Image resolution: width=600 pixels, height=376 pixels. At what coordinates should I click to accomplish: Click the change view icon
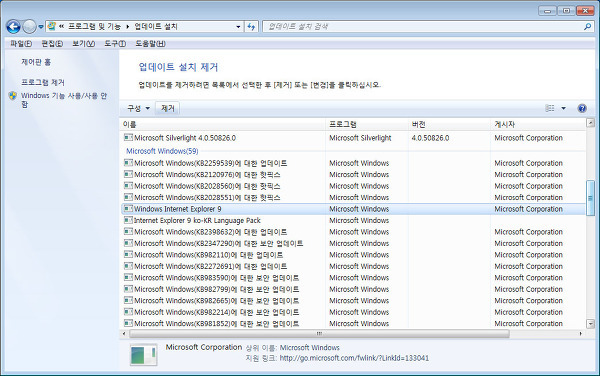[x=550, y=108]
